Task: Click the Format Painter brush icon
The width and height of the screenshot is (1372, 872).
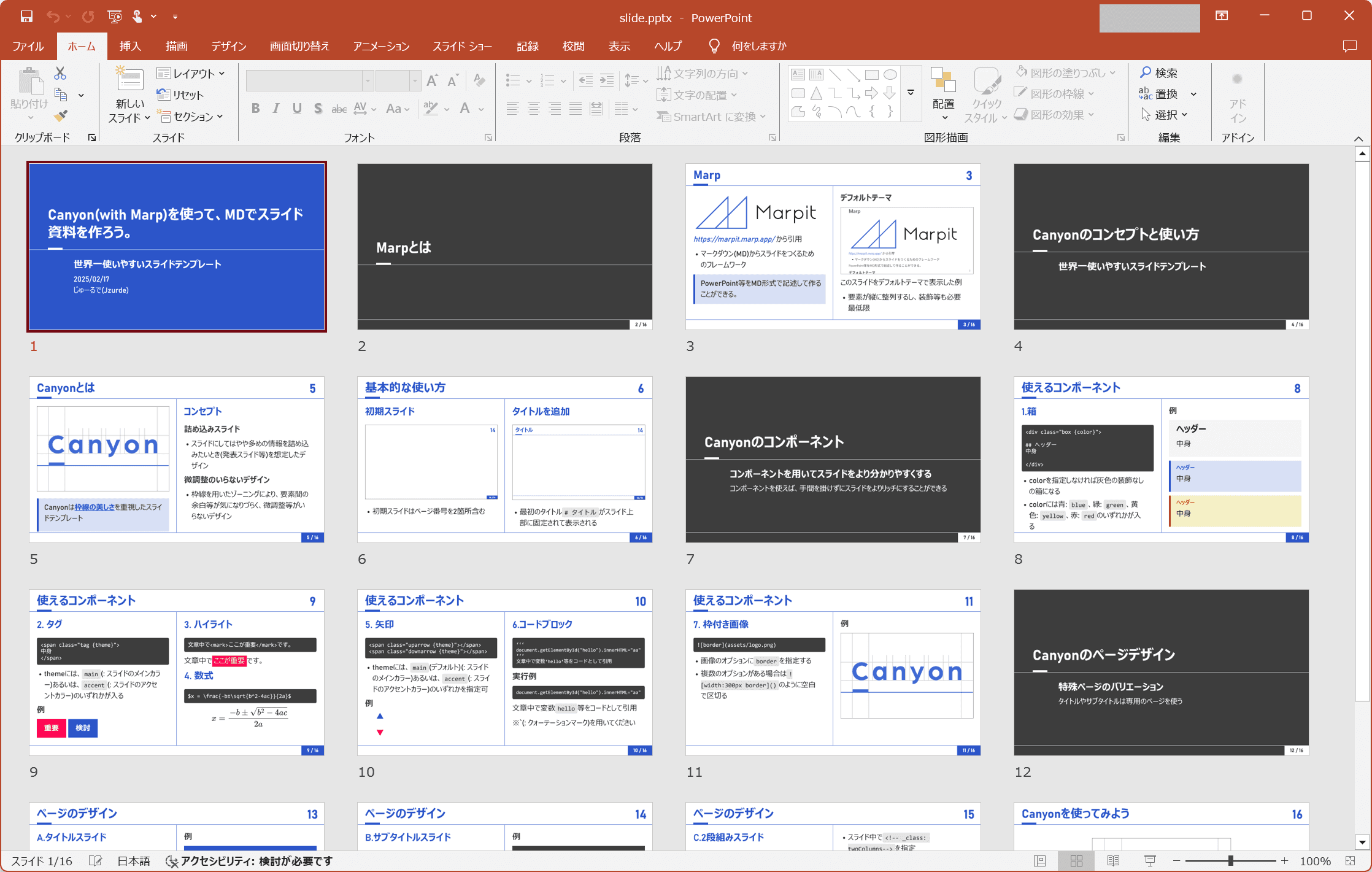Action: tap(60, 115)
